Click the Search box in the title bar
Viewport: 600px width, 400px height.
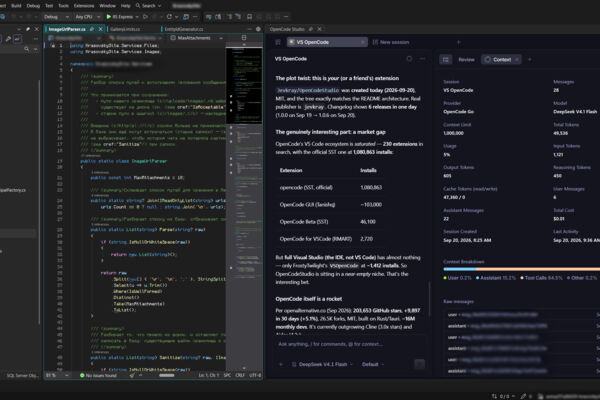(x=148, y=6)
